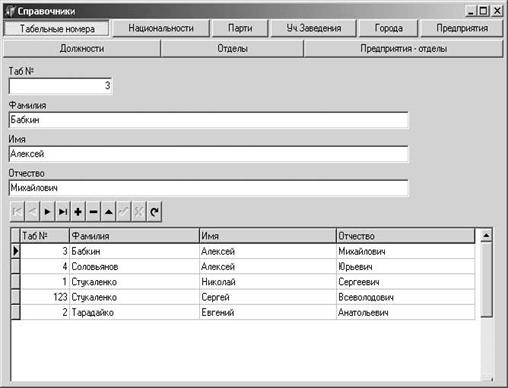Switch to Национальности tab
Image resolution: width=508 pixels, height=388 pixels.
(161, 28)
